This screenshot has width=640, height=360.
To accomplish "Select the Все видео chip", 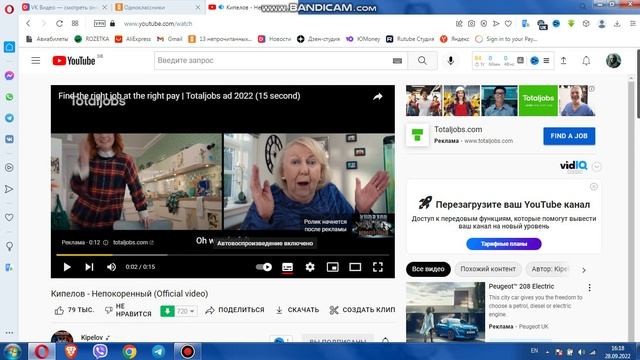I will [428, 269].
